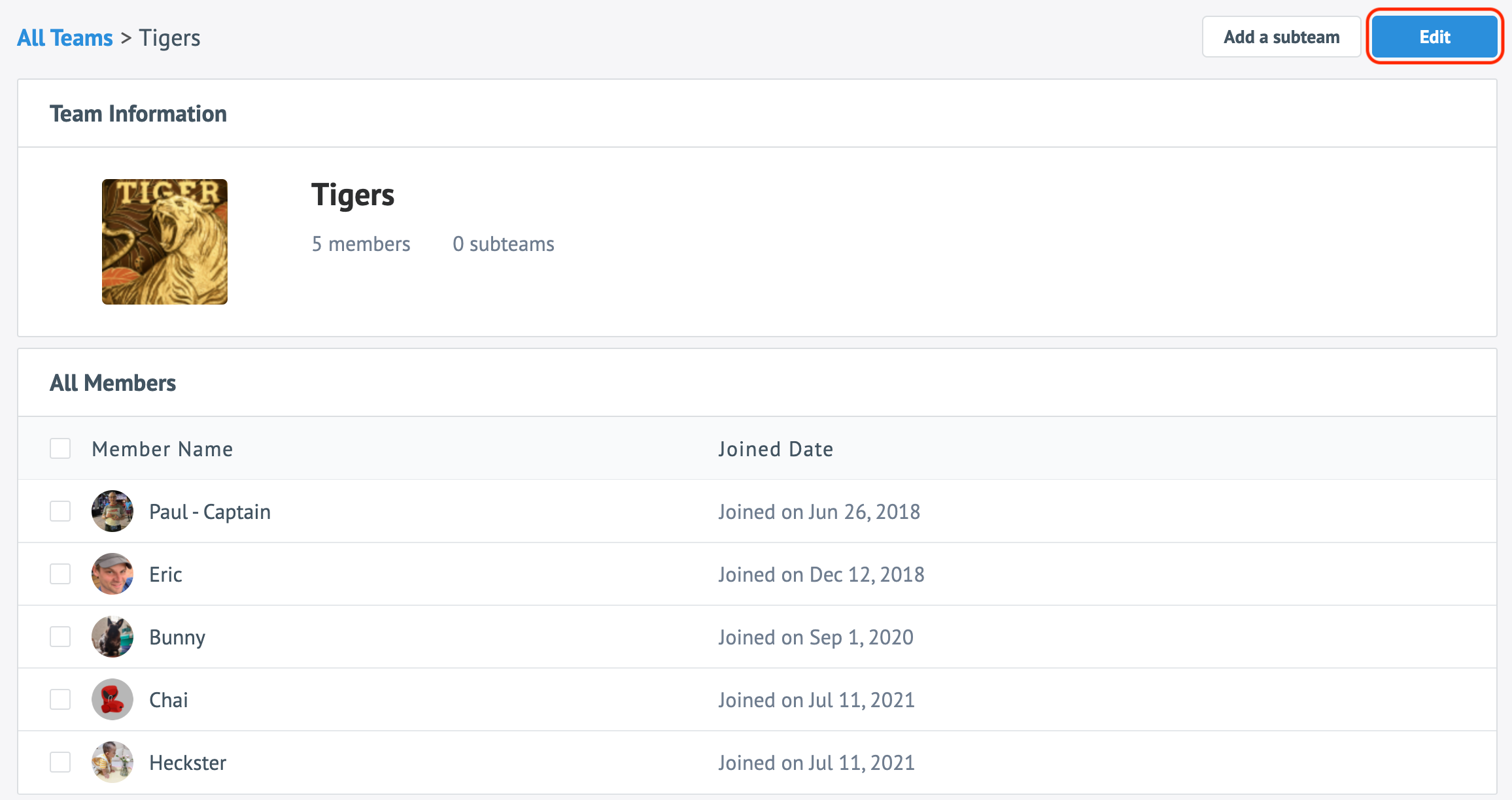Select the member name Chai
The width and height of the screenshot is (1512, 800).
169,700
